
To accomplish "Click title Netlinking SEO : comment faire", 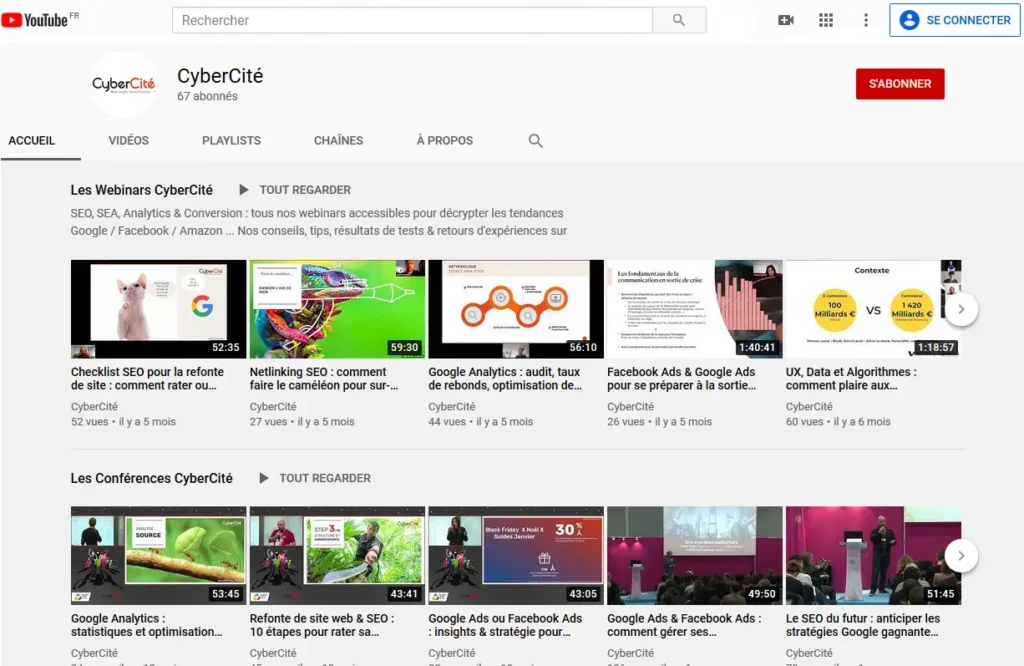I will [x=324, y=379].
